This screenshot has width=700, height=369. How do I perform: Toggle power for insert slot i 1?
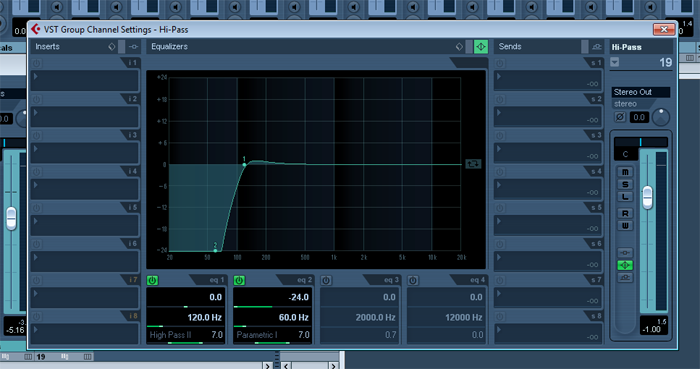click(x=37, y=63)
